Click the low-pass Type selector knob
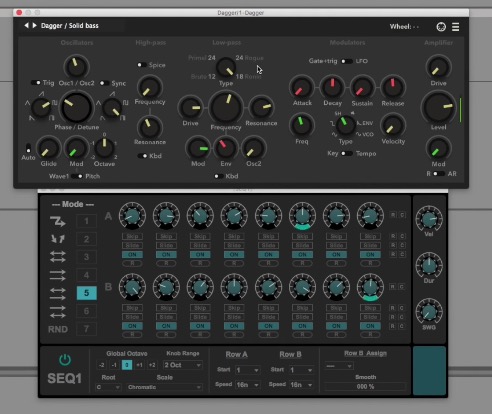Image resolution: width=492 pixels, height=414 pixels. (x=226, y=68)
